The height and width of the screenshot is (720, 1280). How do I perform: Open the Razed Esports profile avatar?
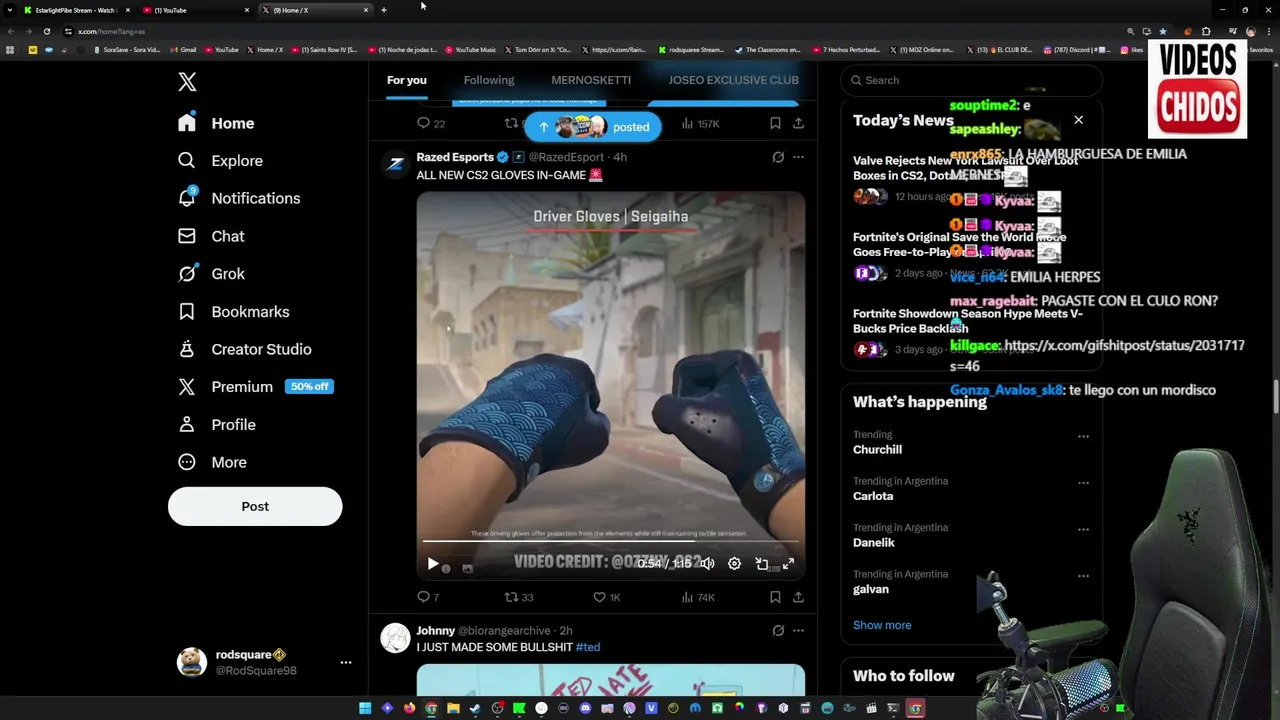[396, 165]
